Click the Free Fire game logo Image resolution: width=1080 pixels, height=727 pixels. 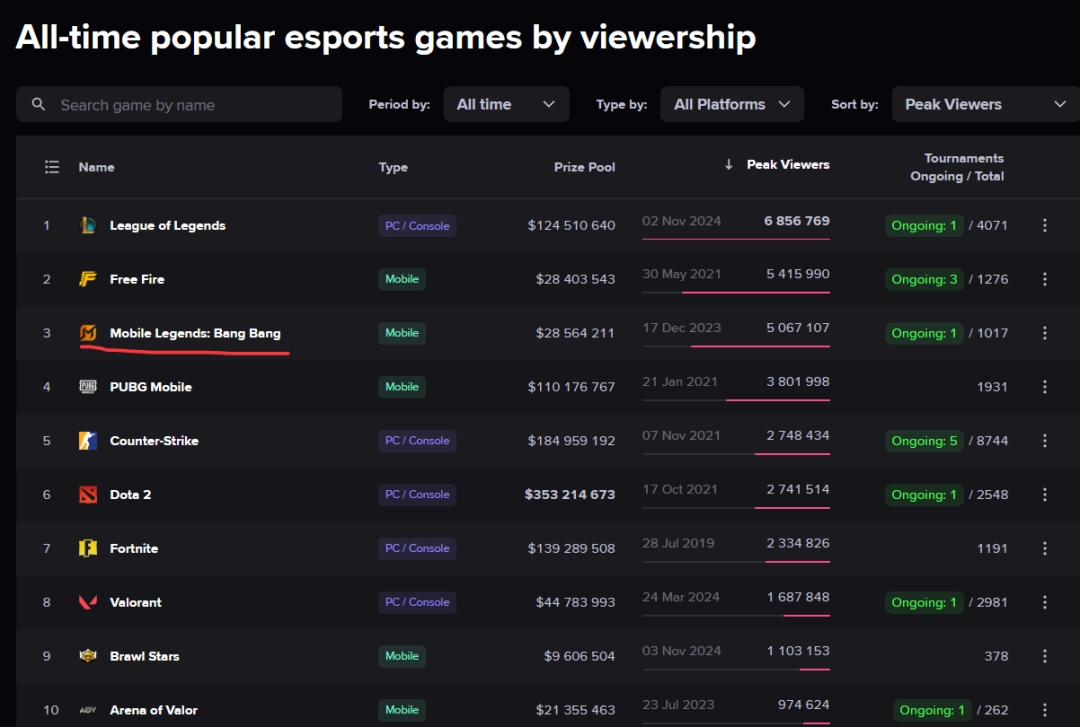click(88, 280)
